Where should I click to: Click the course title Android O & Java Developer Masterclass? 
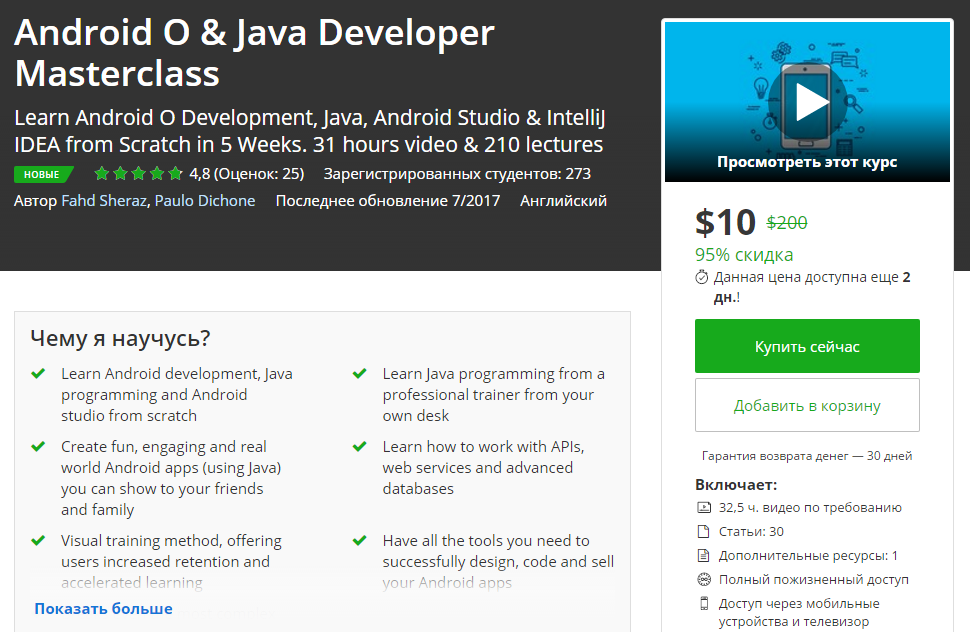point(254,53)
